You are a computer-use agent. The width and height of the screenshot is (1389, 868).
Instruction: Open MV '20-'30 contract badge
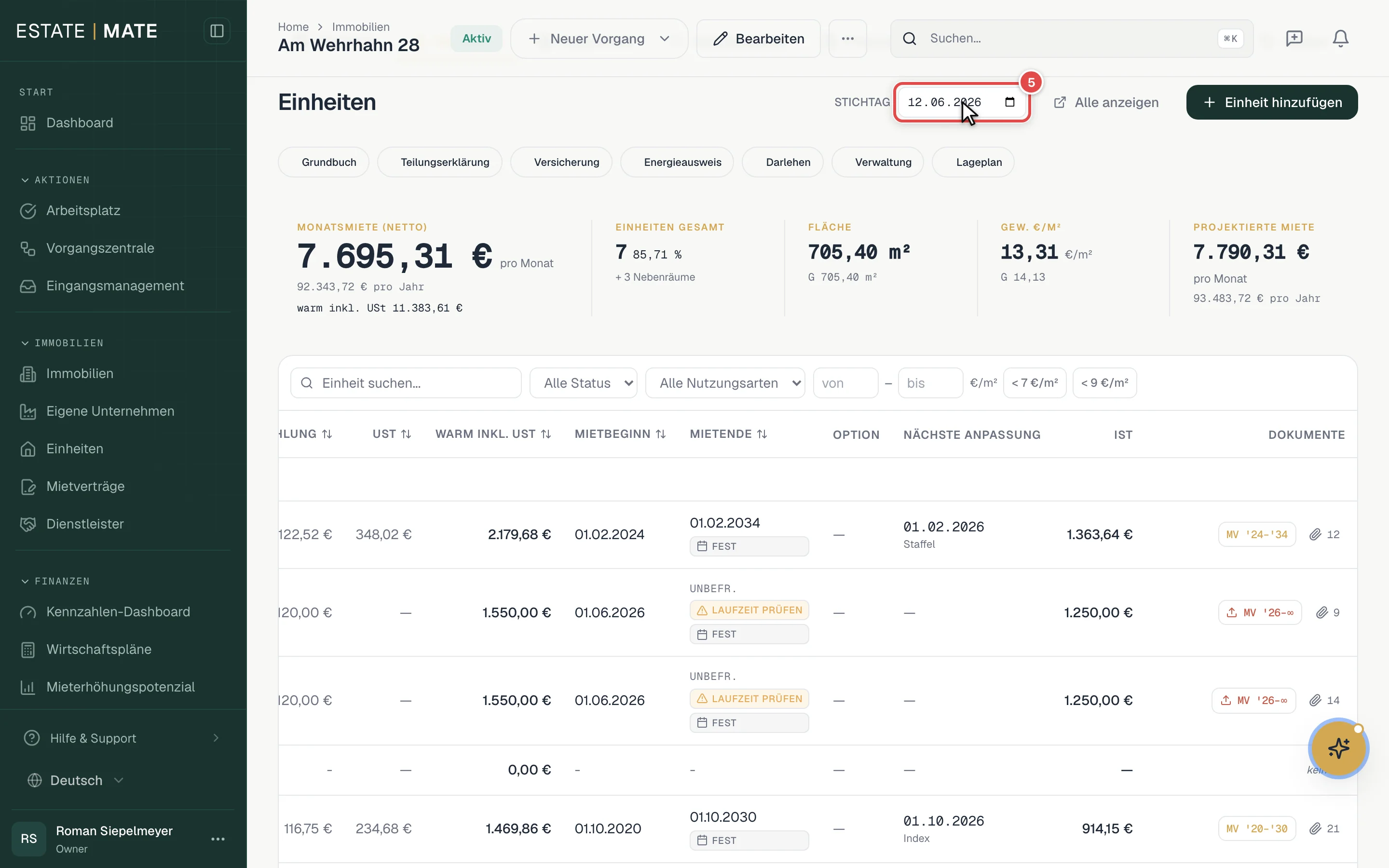coord(1257,828)
